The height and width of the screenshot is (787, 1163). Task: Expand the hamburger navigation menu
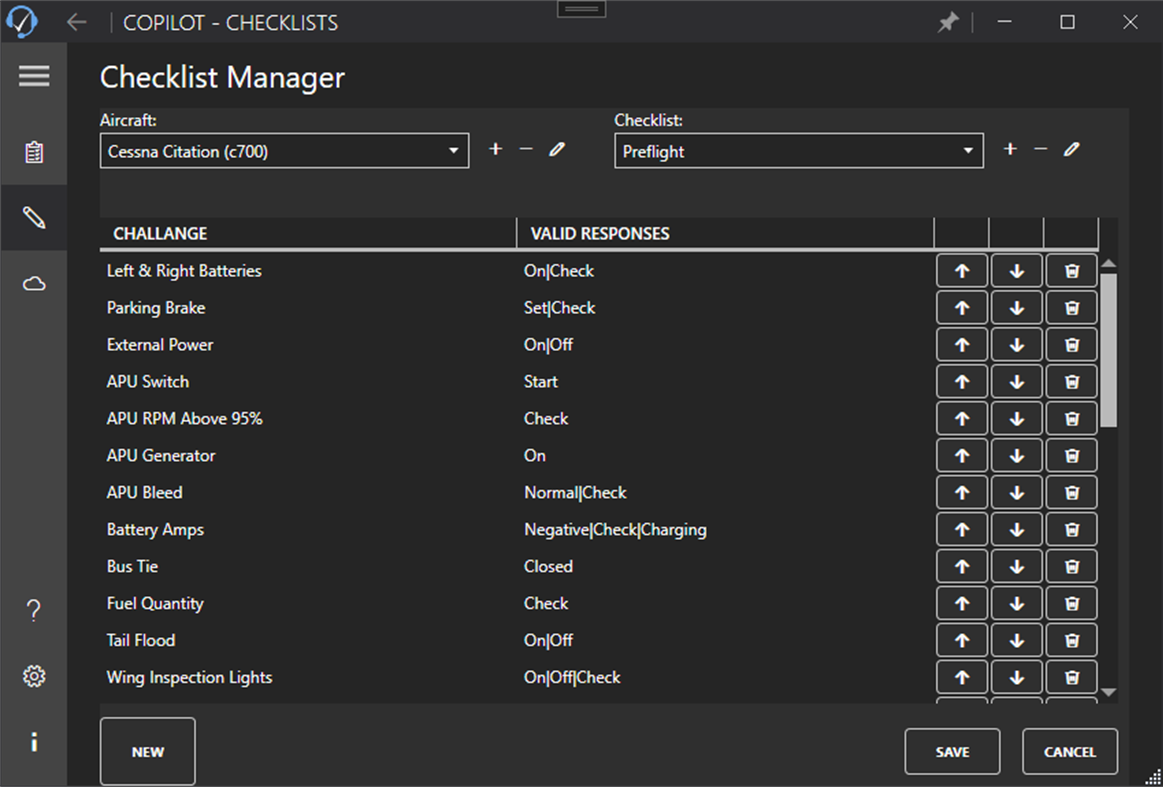(x=34, y=76)
